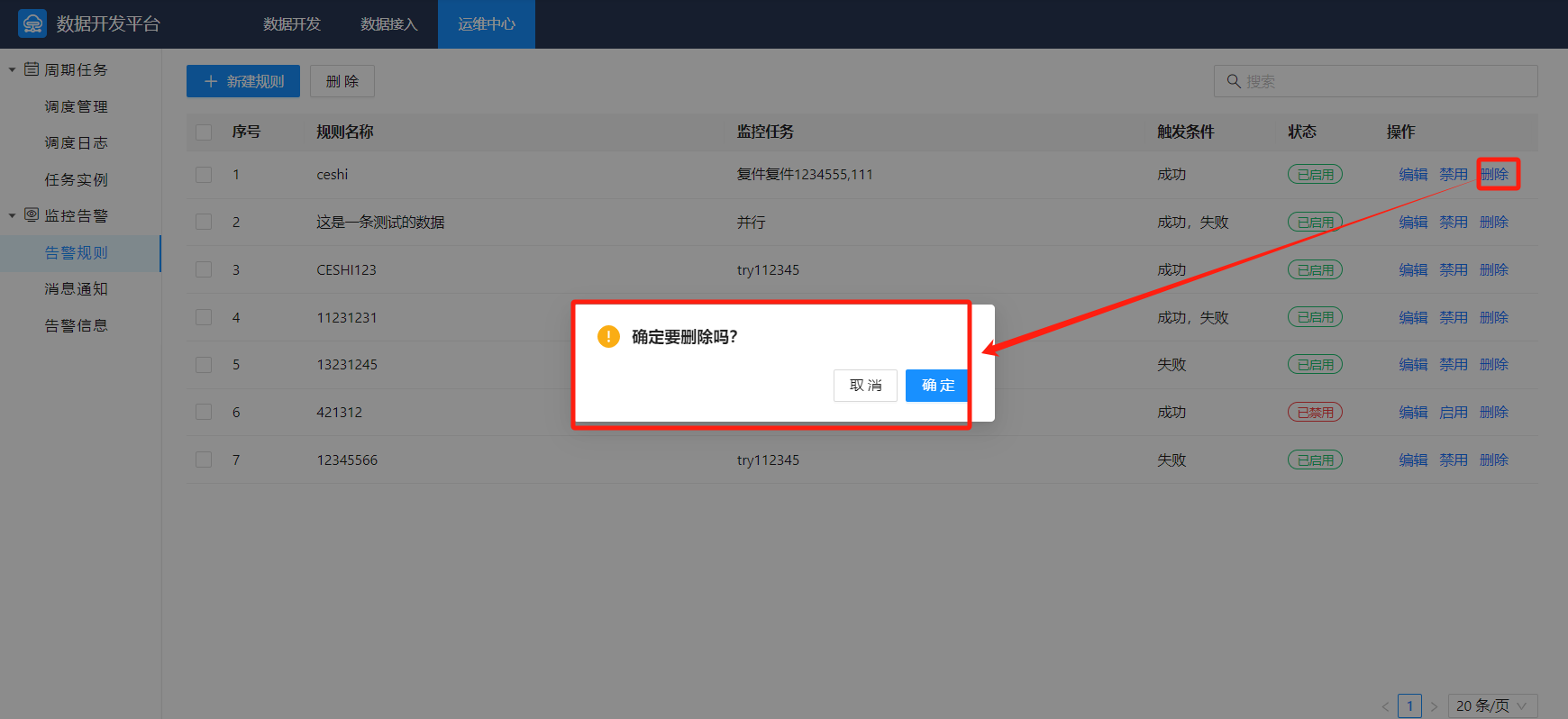The width and height of the screenshot is (1568, 719).
Task: Click the data platform logo icon
Action: 32,23
